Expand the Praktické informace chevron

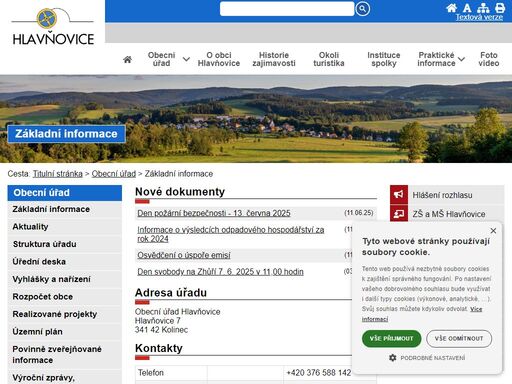click(x=461, y=59)
